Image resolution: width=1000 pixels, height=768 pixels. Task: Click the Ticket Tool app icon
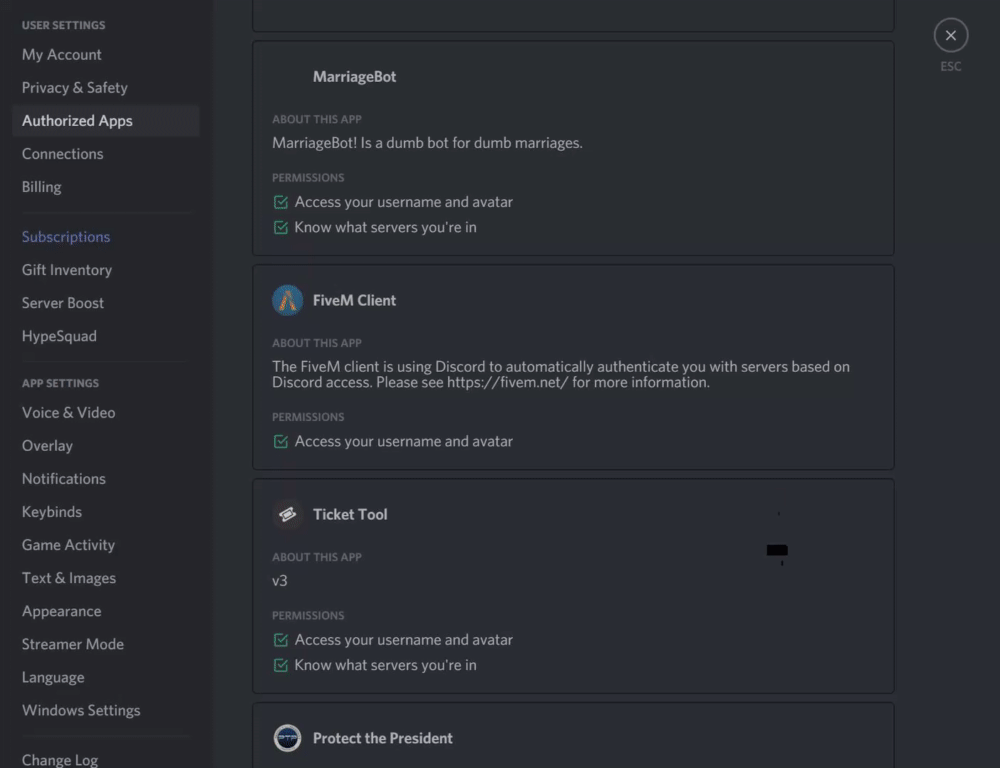[x=288, y=514]
